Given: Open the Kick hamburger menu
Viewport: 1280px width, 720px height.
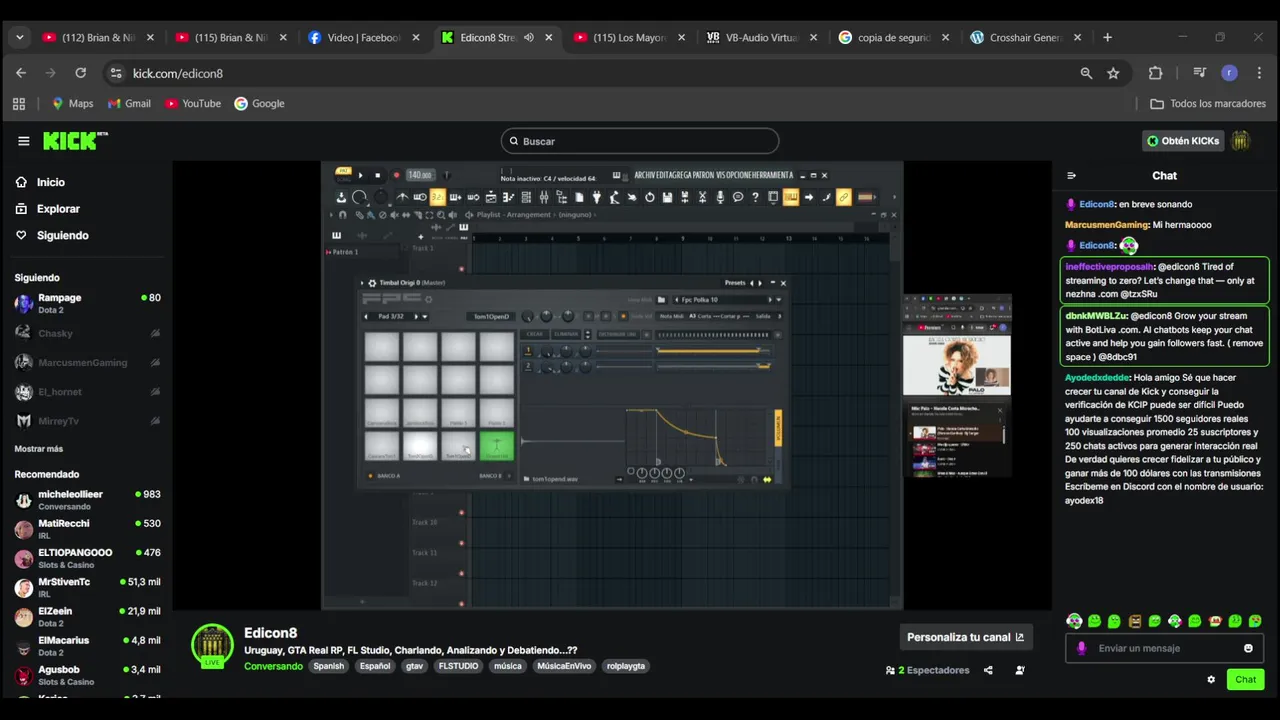Looking at the screenshot, I should [x=24, y=141].
